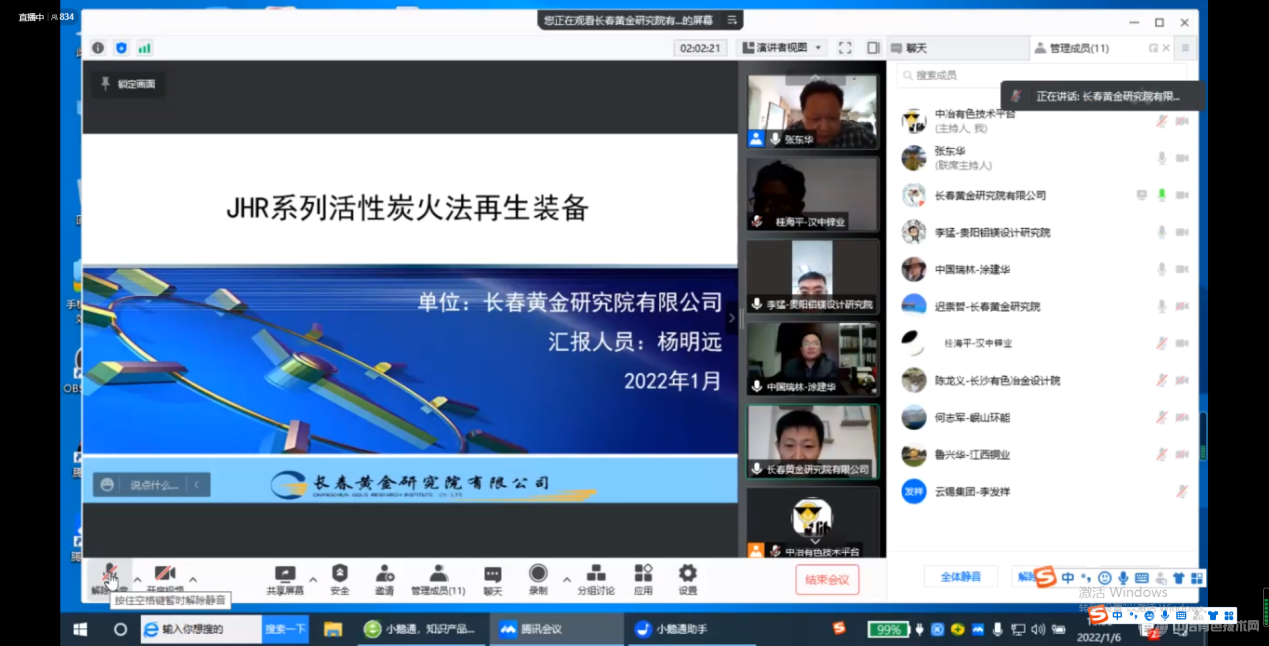Collapse the video strip with the side arrow
1269x646 pixels.
tap(731, 318)
